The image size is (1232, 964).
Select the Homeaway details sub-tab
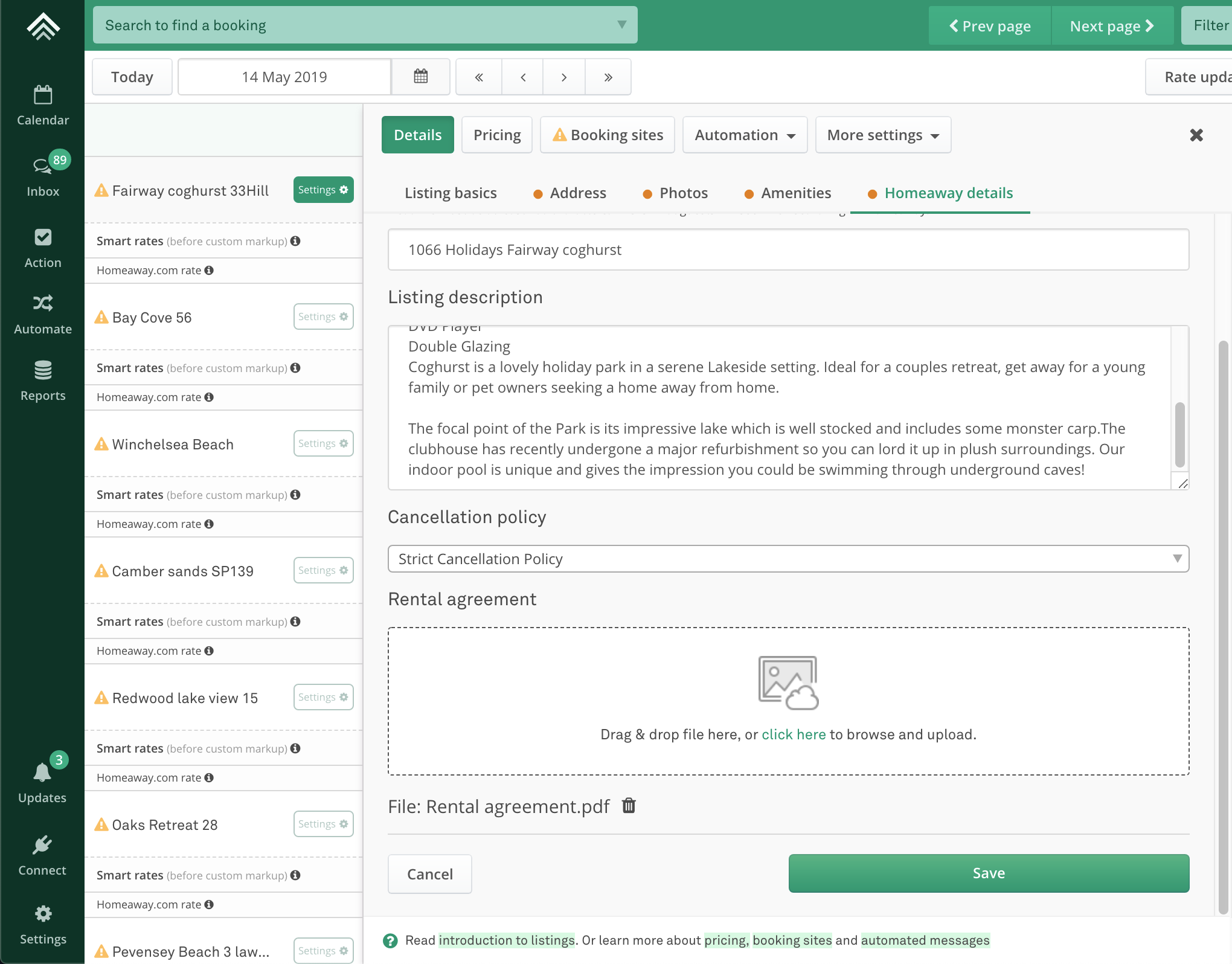point(940,193)
